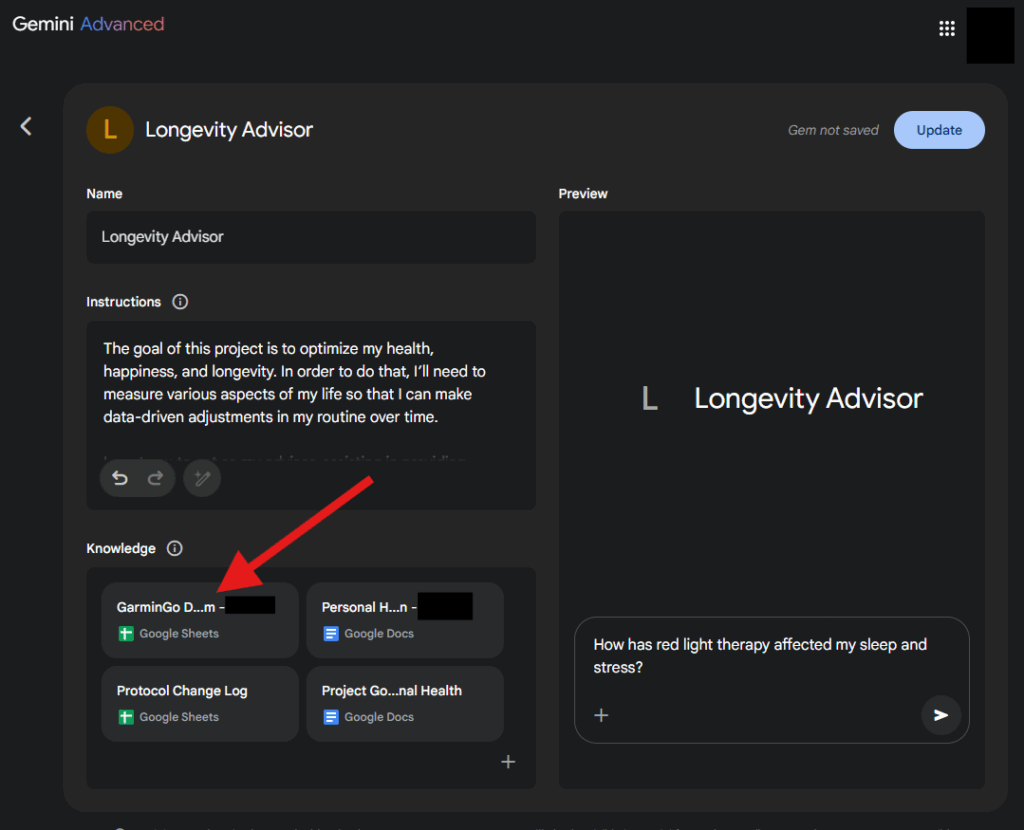Click the Update button
The width and height of the screenshot is (1024, 830).
(938, 130)
